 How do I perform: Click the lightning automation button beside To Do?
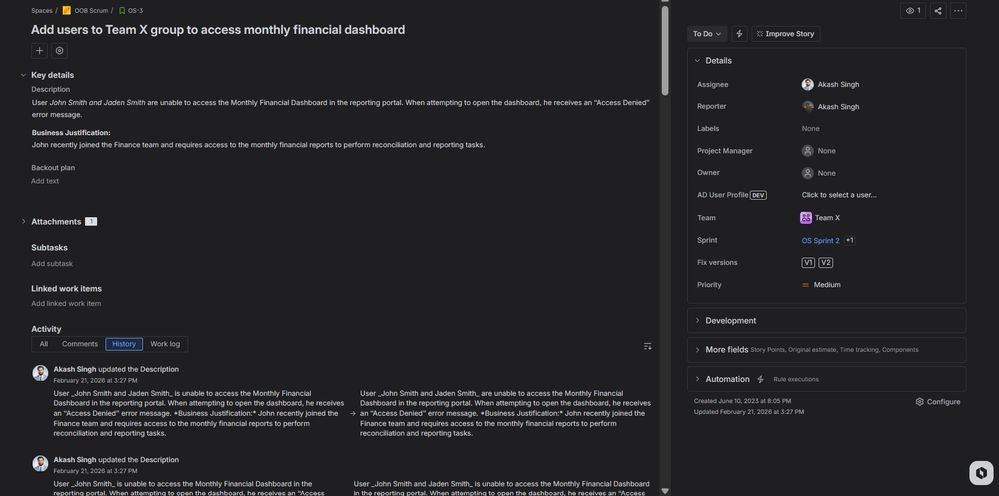click(x=739, y=34)
